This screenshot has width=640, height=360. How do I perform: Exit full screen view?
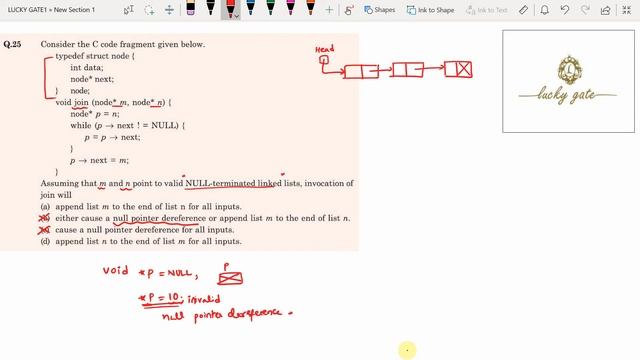point(627,10)
